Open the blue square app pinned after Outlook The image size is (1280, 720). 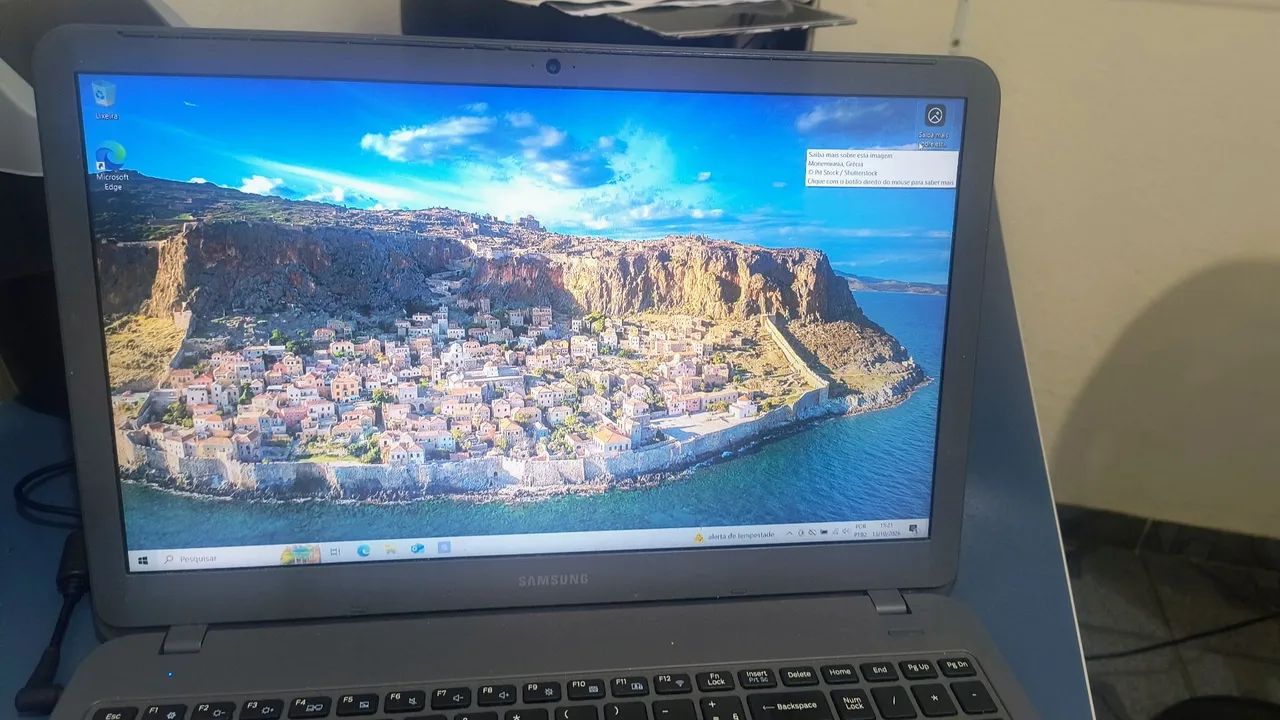(444, 548)
